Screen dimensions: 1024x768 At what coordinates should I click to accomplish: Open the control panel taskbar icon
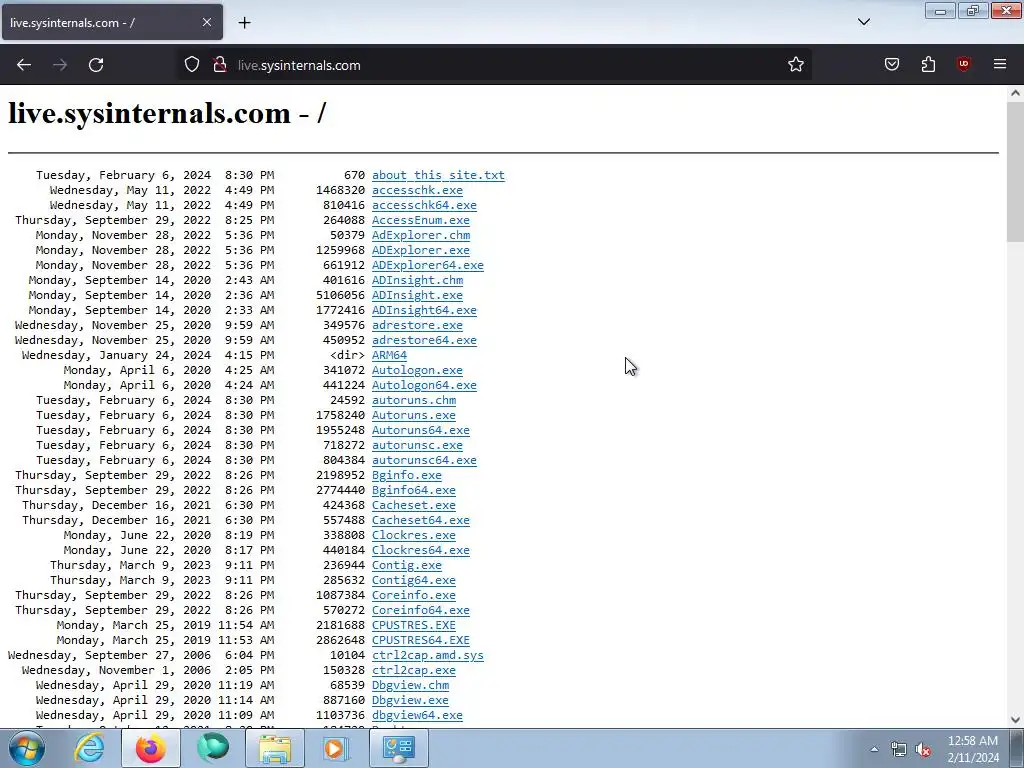pyautogui.click(x=399, y=748)
